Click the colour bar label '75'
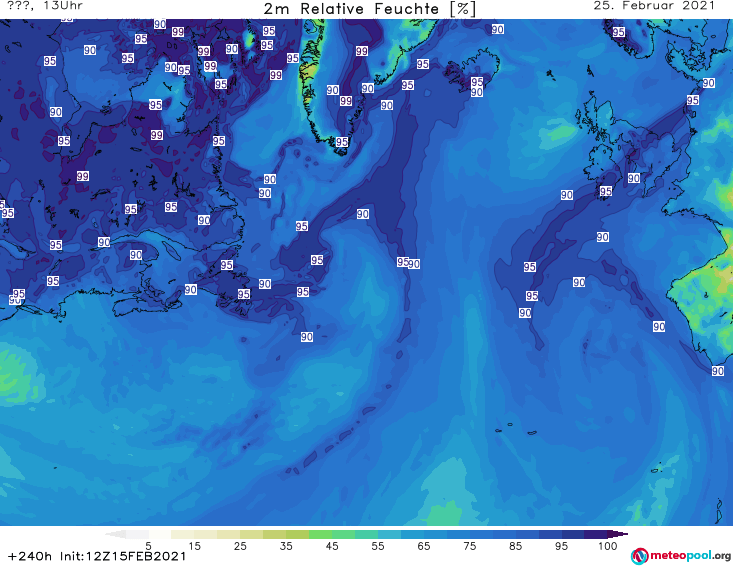Viewport: 733px width, 566px height. 469,546
